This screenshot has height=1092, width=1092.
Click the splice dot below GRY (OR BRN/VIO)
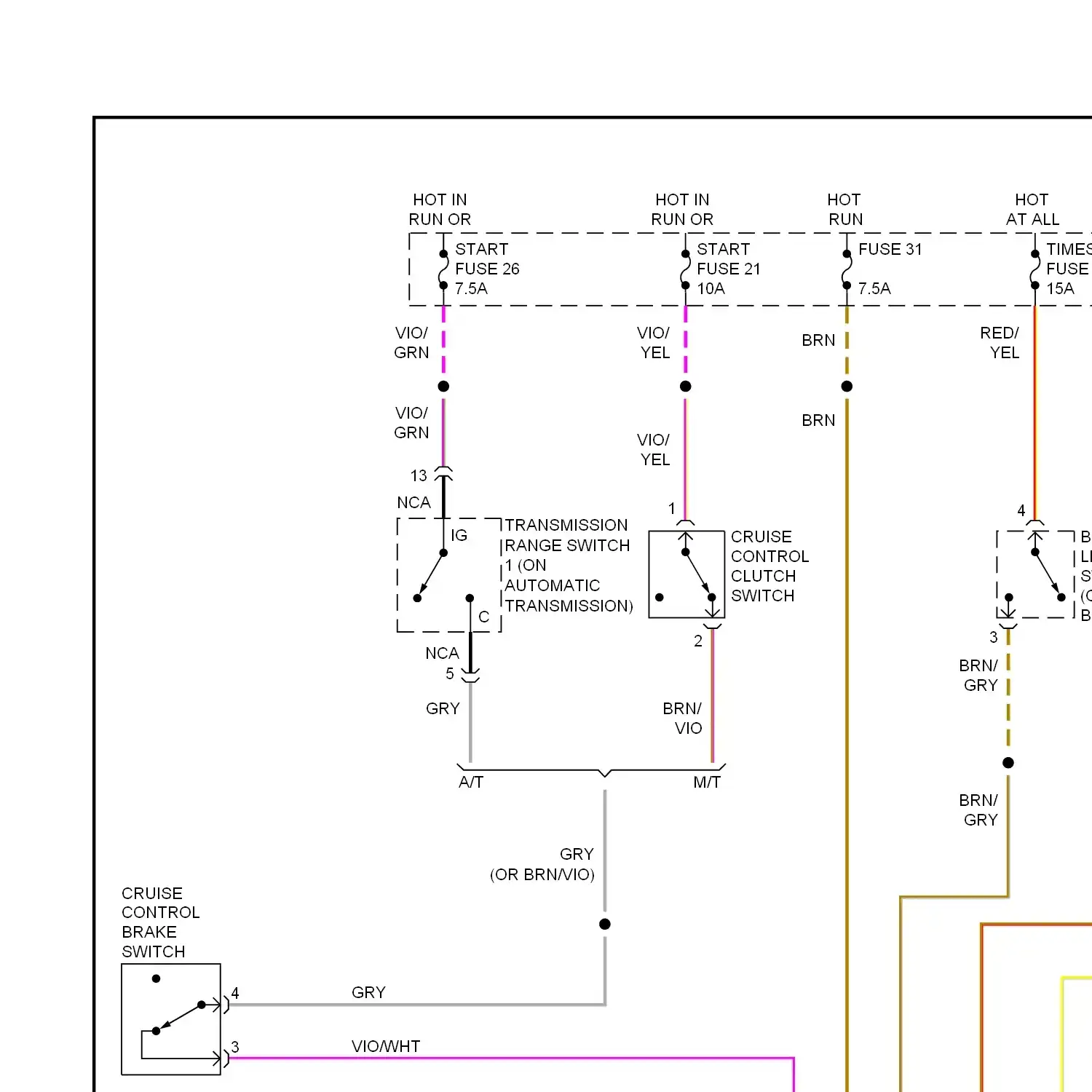coord(605,924)
